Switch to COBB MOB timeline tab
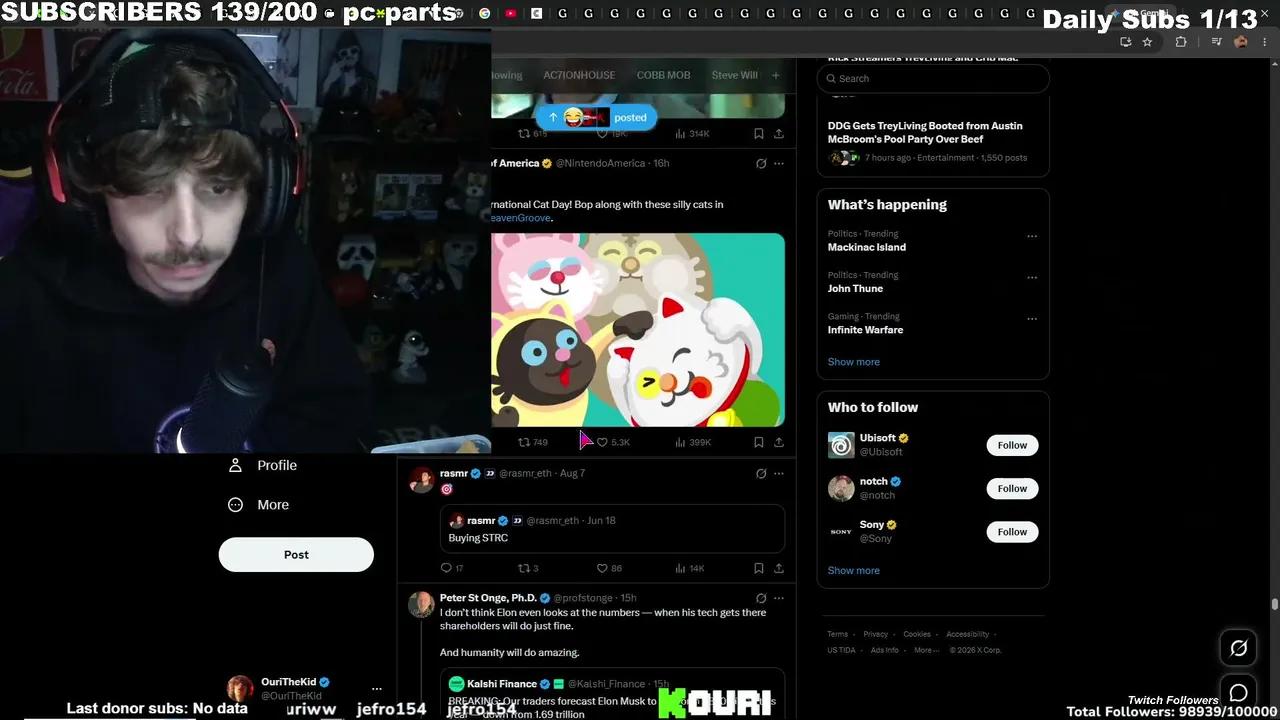The width and height of the screenshot is (1280, 720). [x=664, y=75]
